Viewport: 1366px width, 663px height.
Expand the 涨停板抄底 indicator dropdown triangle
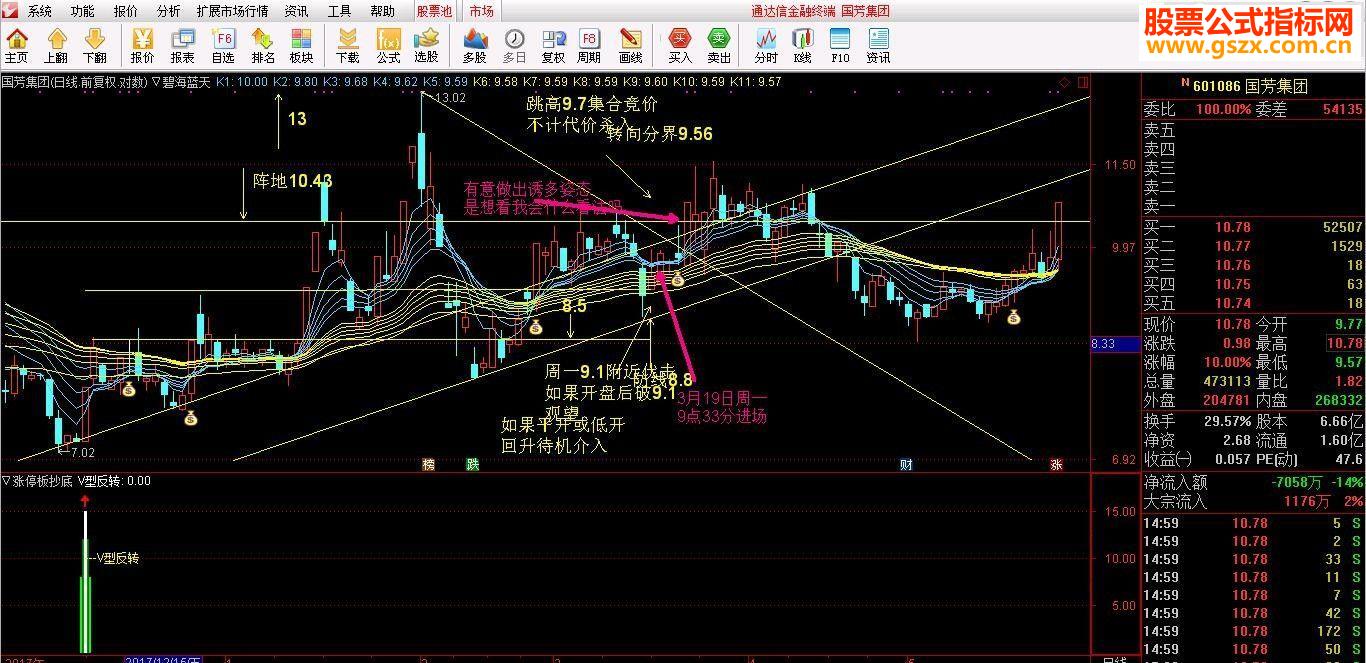pos(6,481)
